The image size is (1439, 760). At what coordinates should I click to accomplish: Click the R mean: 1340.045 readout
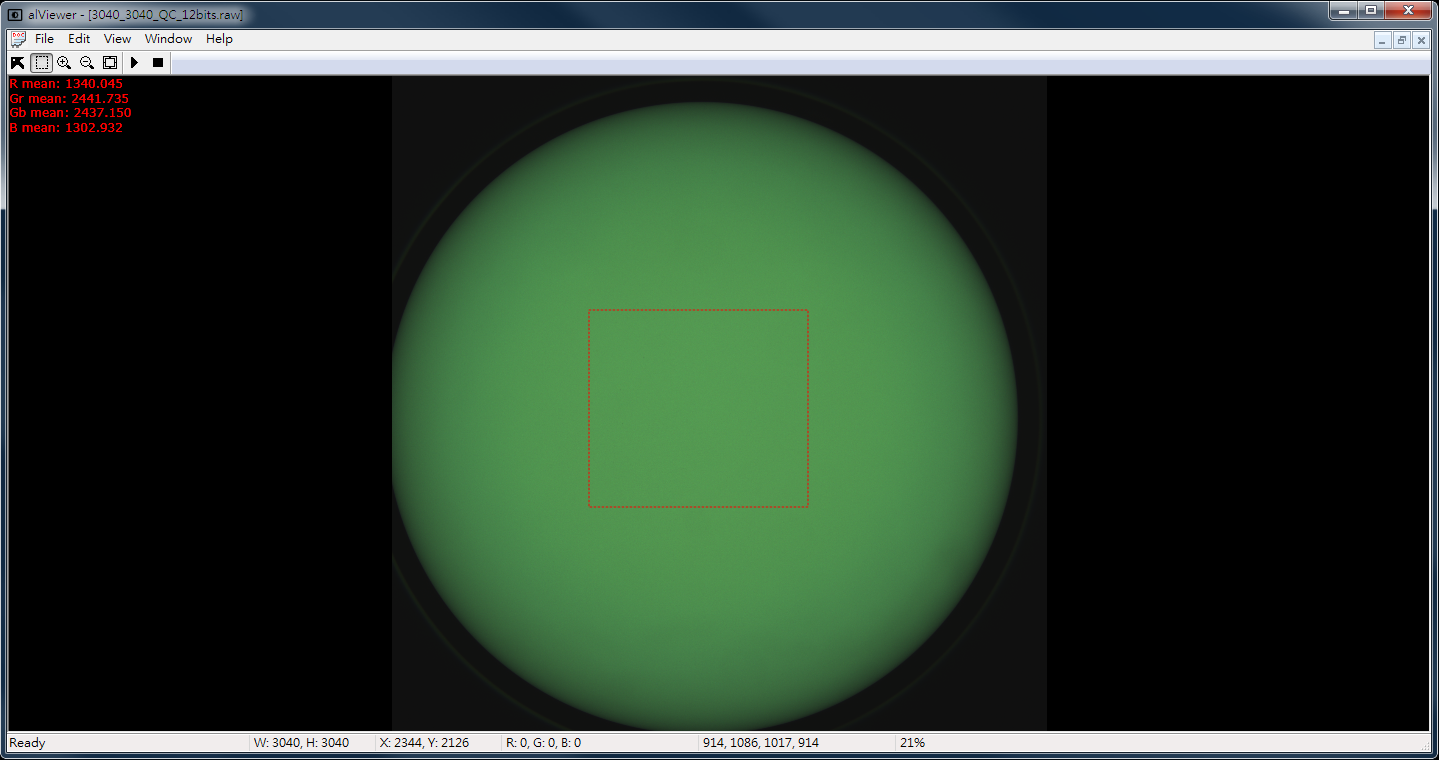pyautogui.click(x=66, y=84)
